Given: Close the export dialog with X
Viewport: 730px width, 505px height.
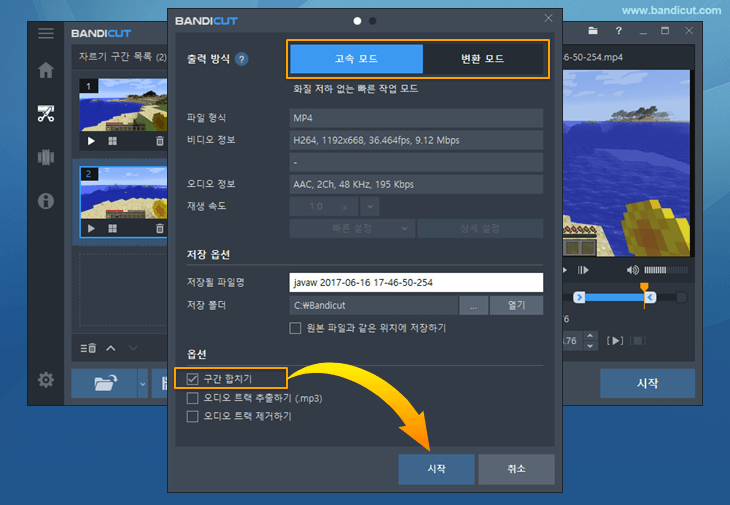Looking at the screenshot, I should (x=548, y=18).
